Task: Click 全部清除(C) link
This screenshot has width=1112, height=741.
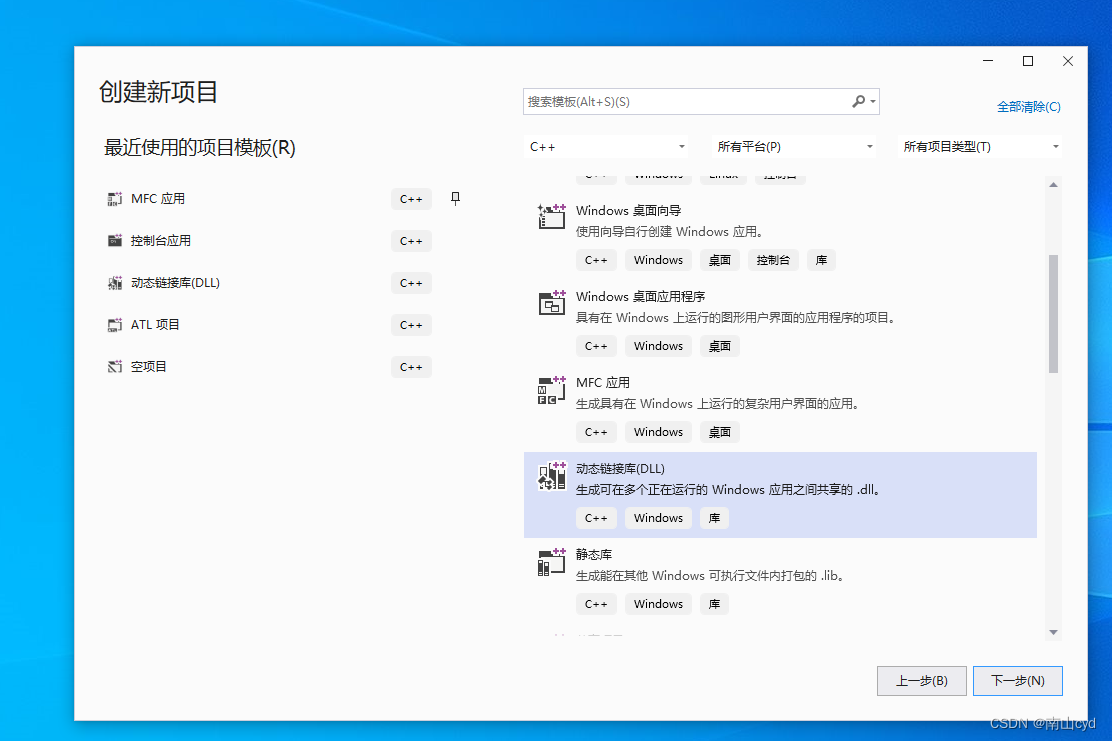Action: 1028,106
